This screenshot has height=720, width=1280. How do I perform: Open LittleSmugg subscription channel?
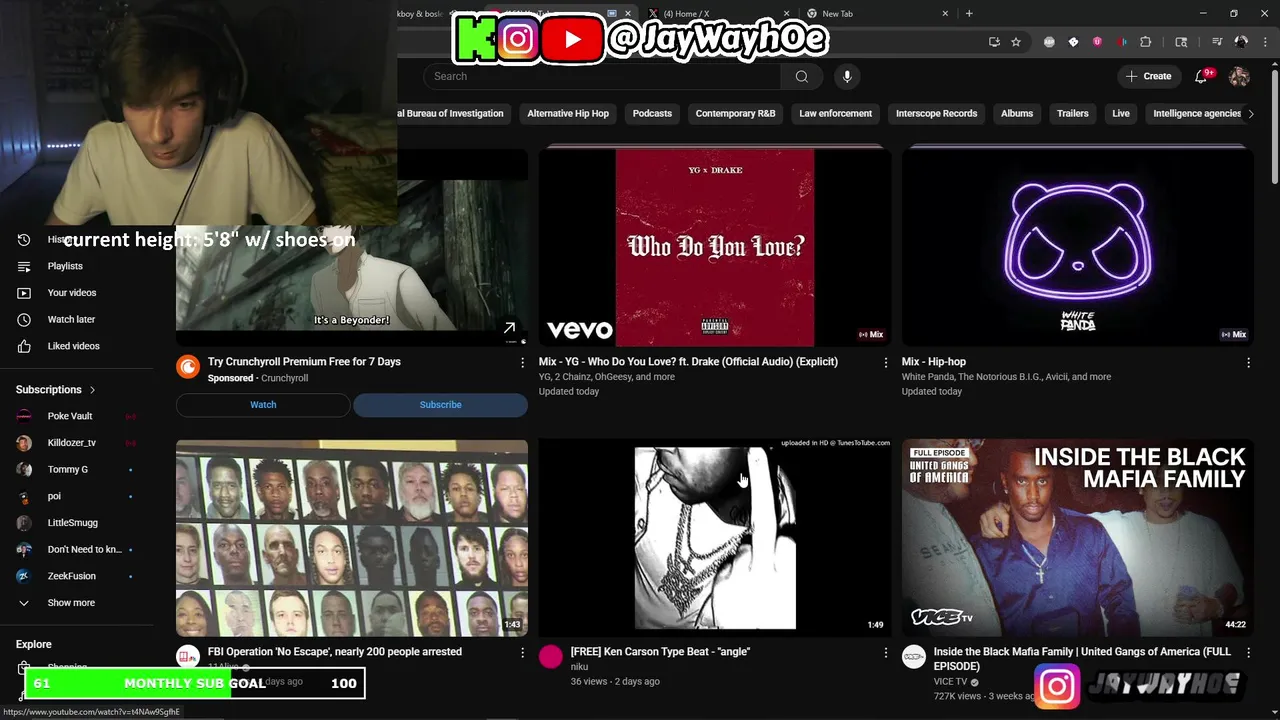click(73, 523)
